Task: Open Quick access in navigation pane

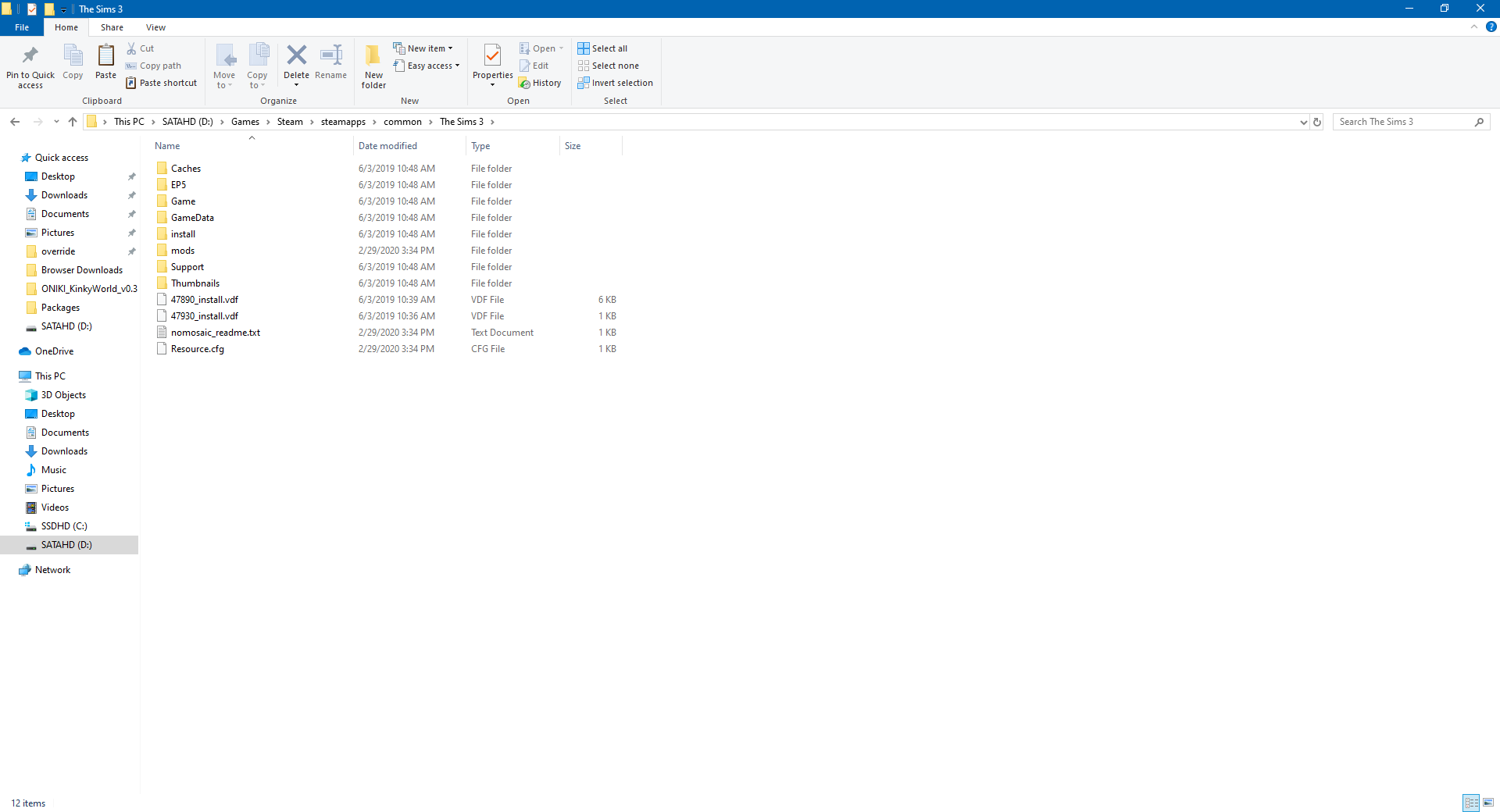Action: click(62, 158)
